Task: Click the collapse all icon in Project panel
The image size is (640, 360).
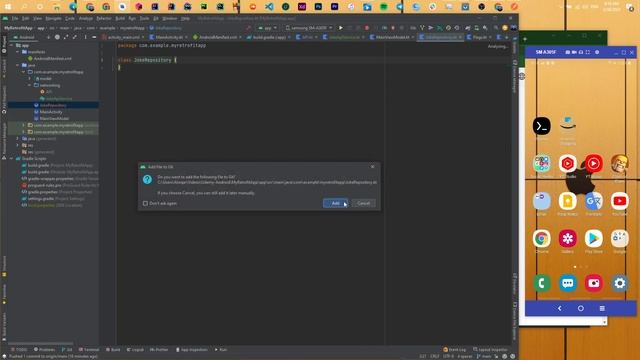Action: [74, 37]
